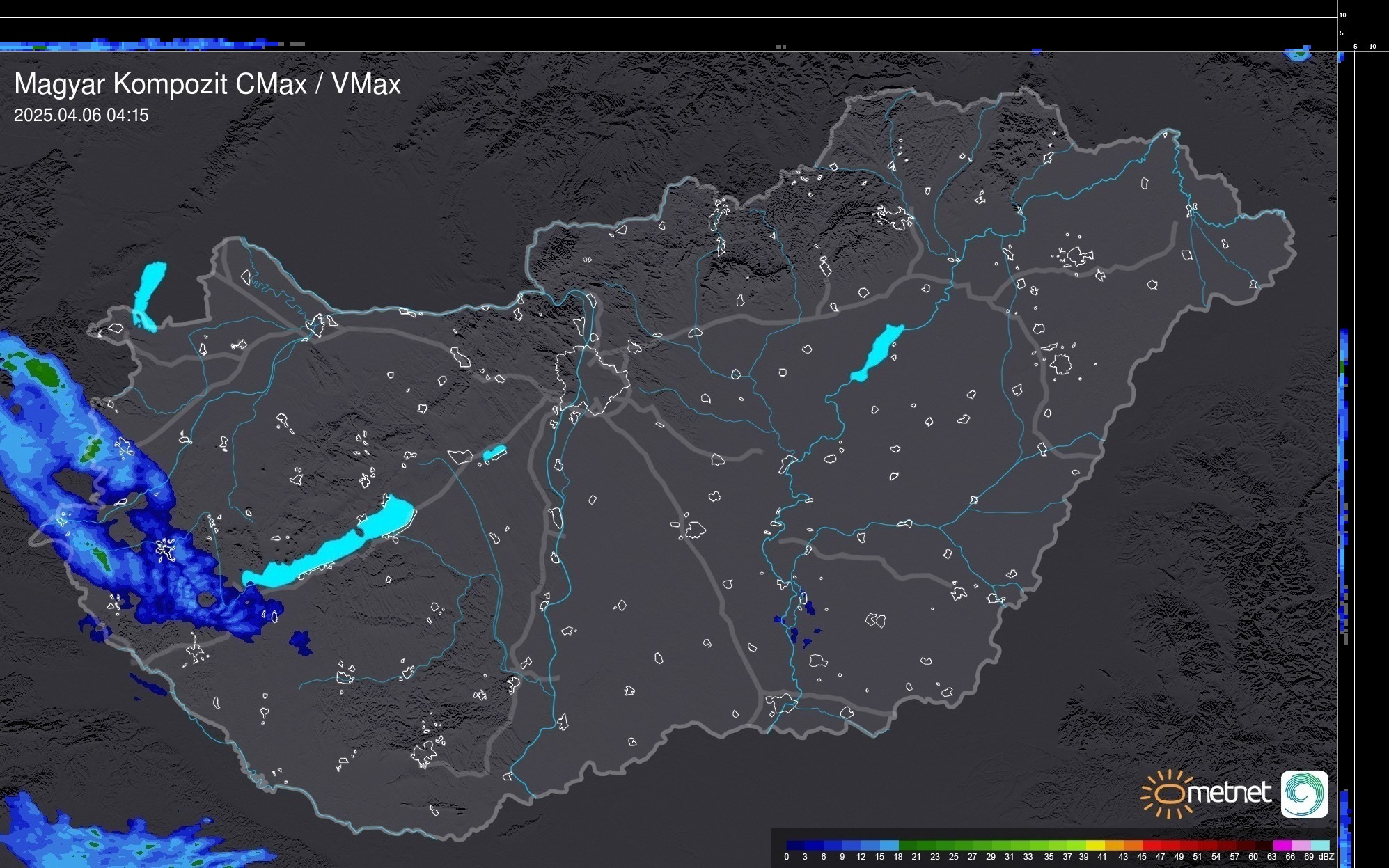This screenshot has width=1389, height=868.
Task: Click the green spiral app logo
Action: (x=1304, y=794)
